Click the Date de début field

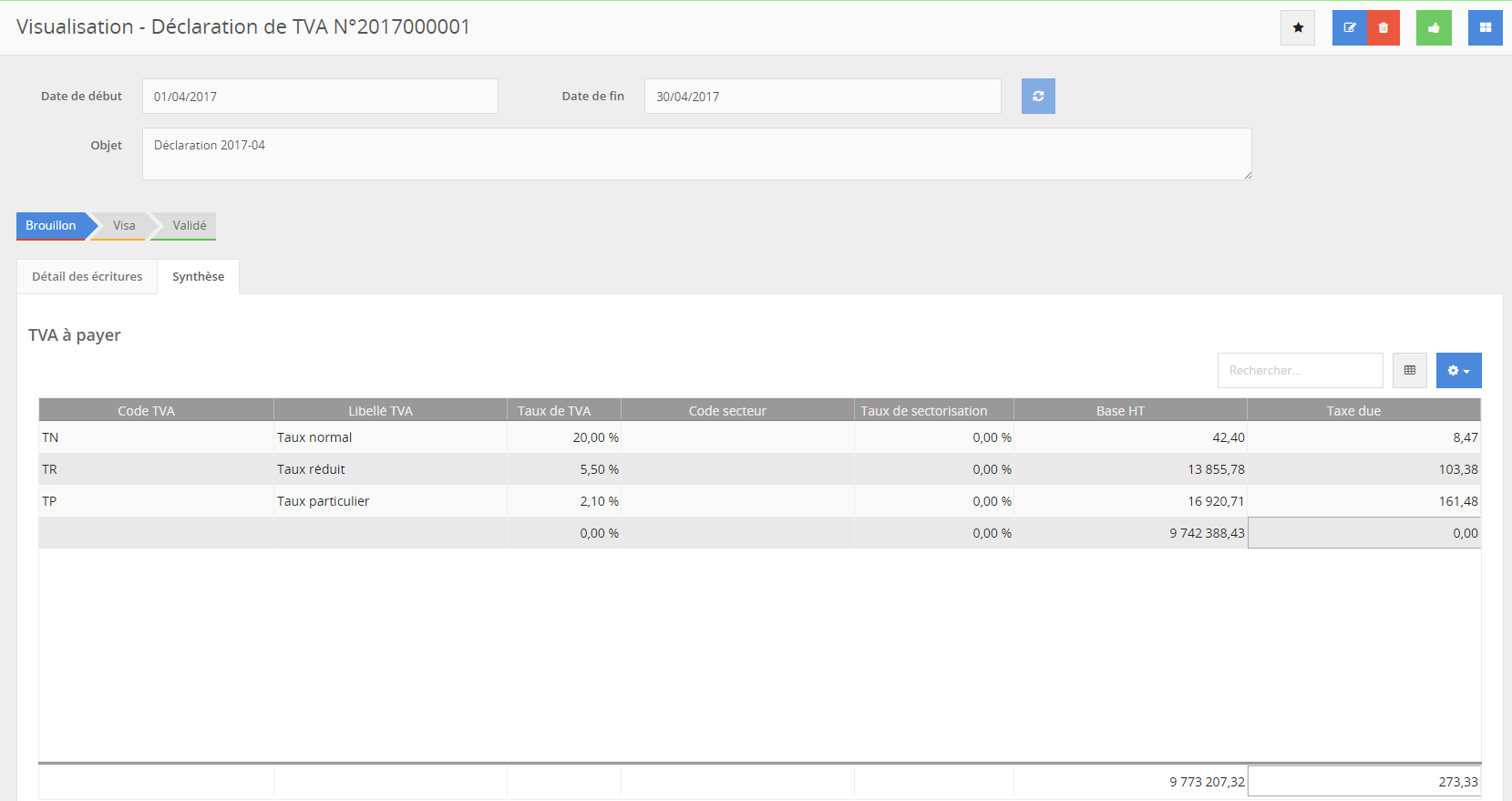319,97
